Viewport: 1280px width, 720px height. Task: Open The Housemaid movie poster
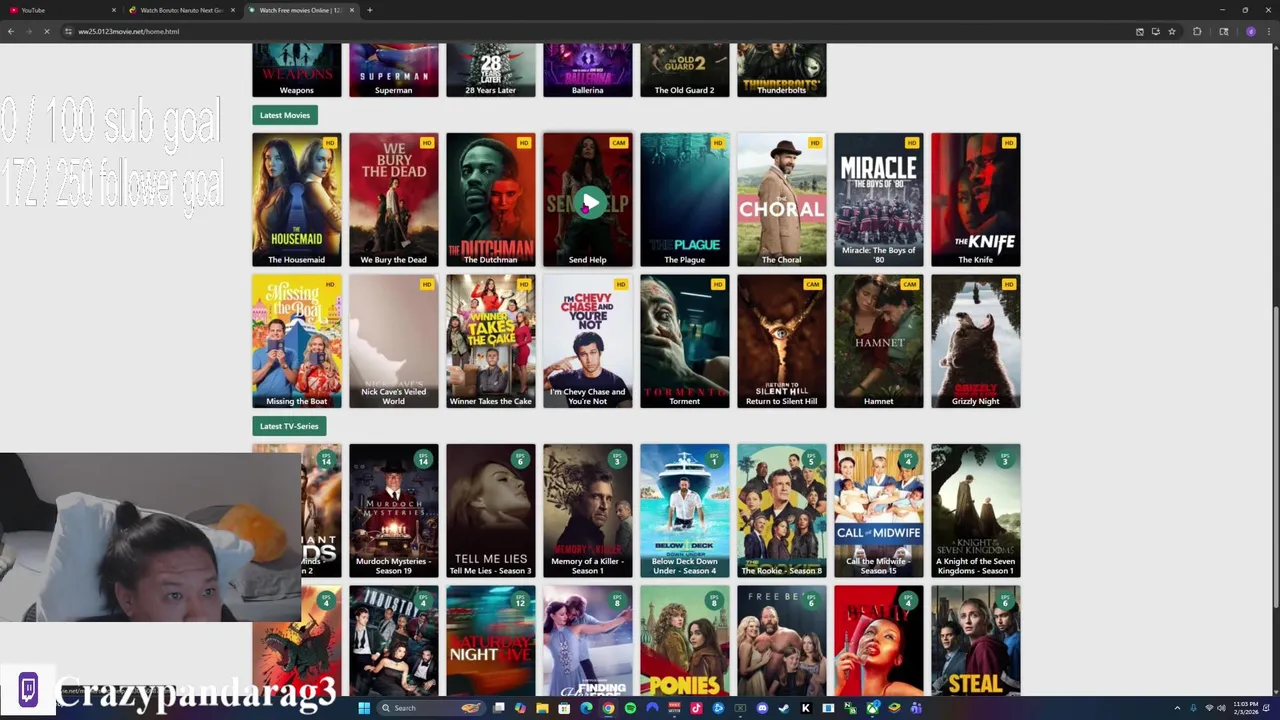[x=297, y=200]
